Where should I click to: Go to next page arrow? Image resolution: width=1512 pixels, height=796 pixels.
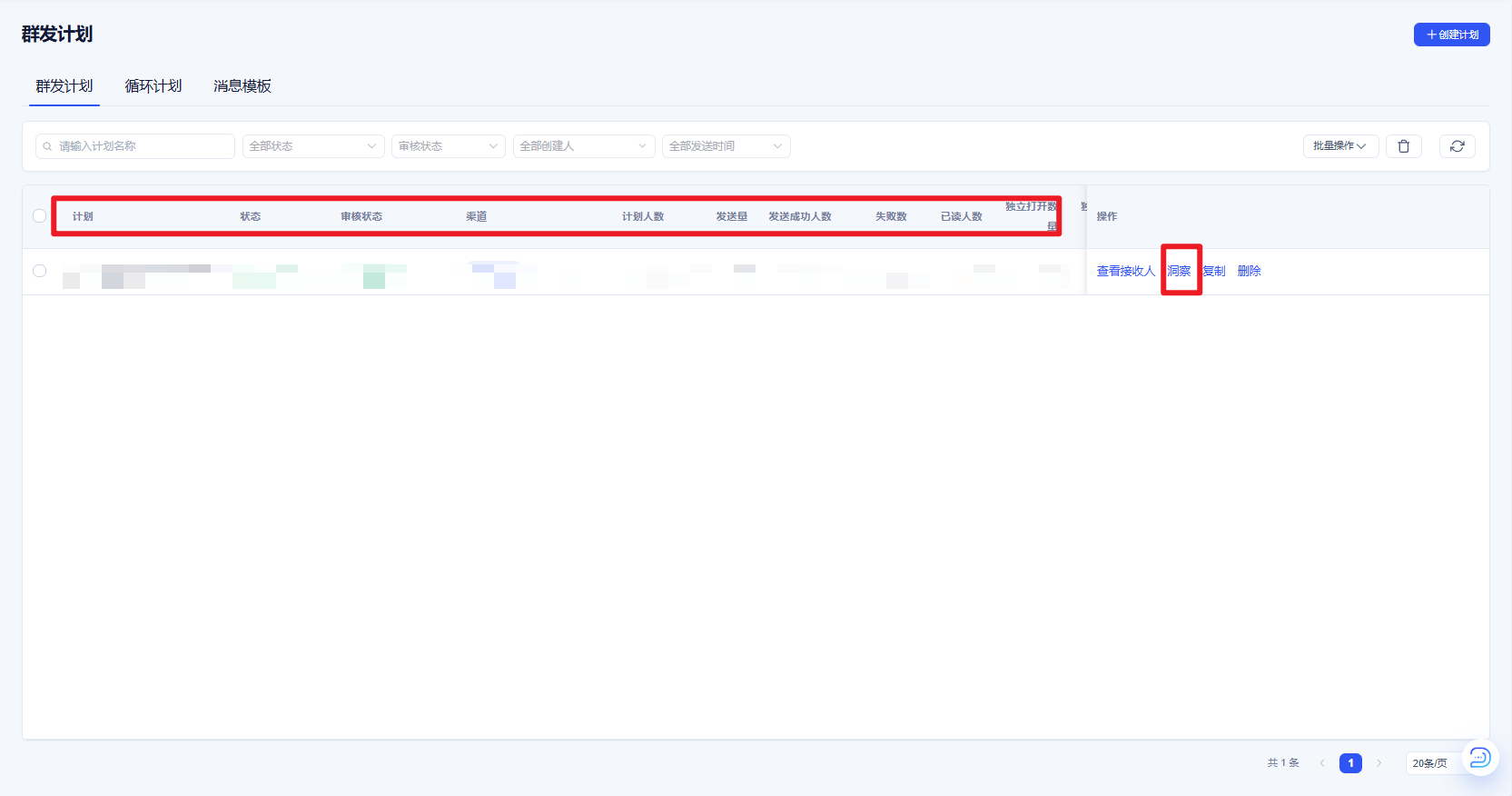[x=1379, y=763]
